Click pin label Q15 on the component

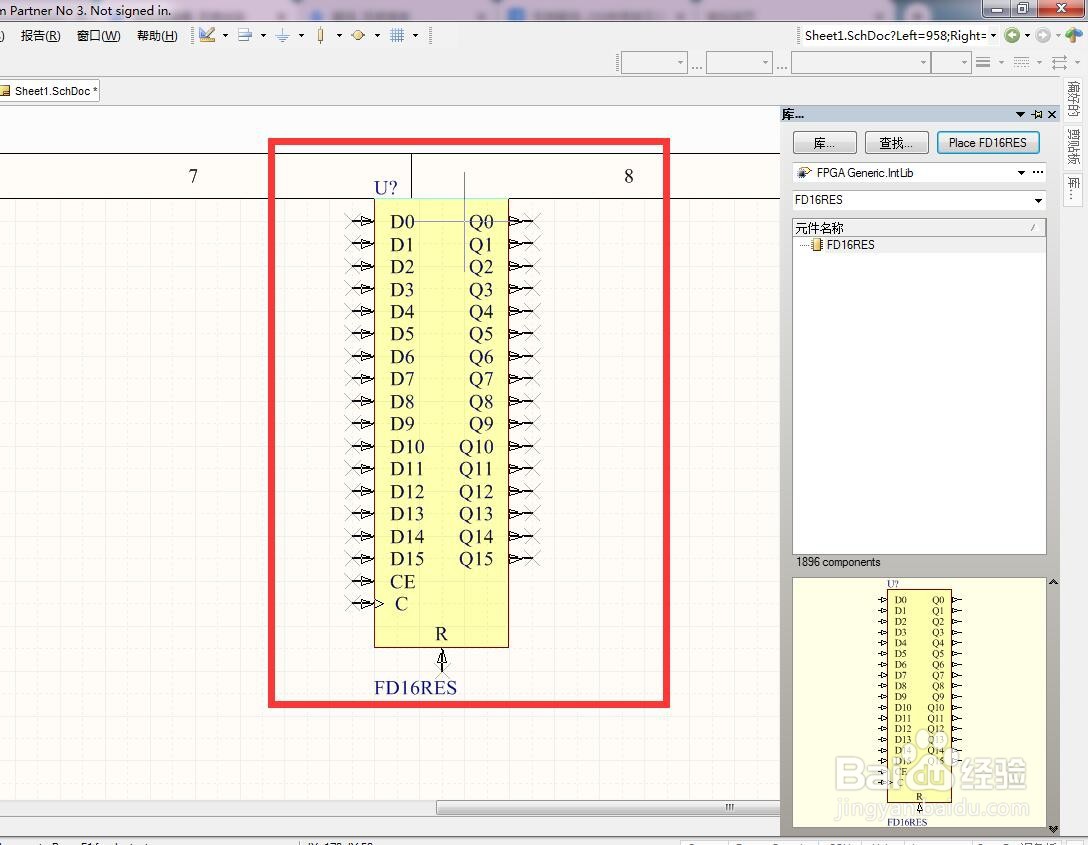coord(476,559)
